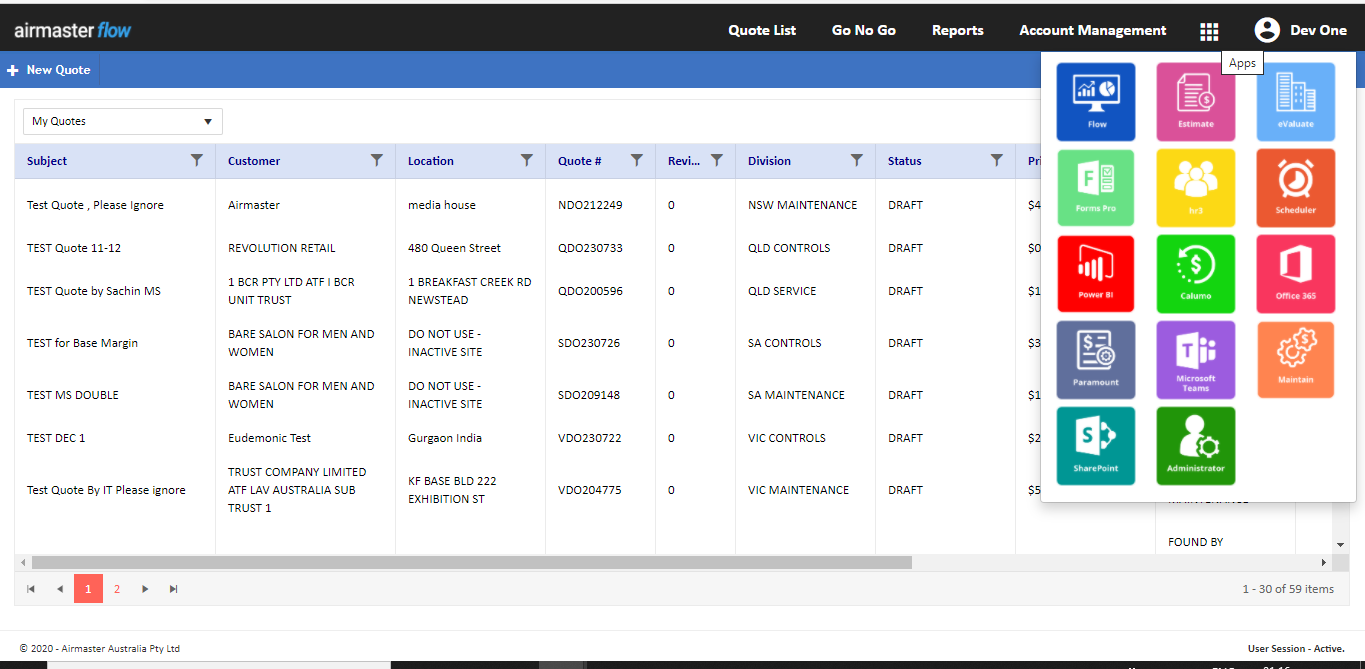Select page 1 in pager

click(88, 589)
